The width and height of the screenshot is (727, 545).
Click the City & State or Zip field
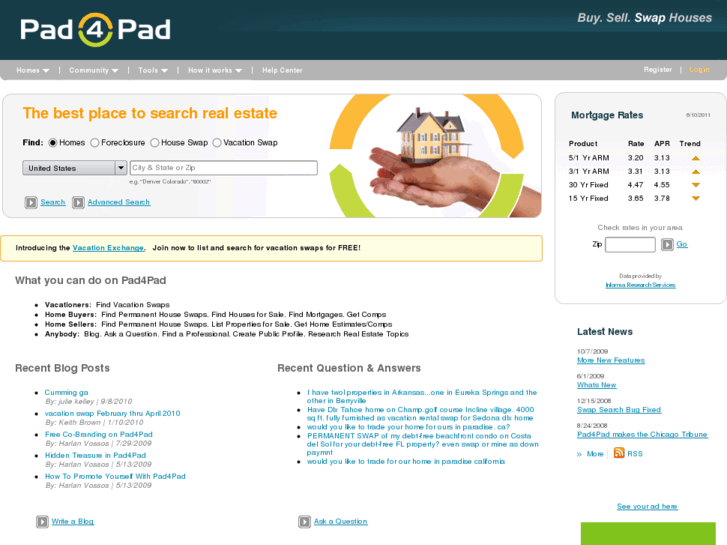[x=224, y=168]
